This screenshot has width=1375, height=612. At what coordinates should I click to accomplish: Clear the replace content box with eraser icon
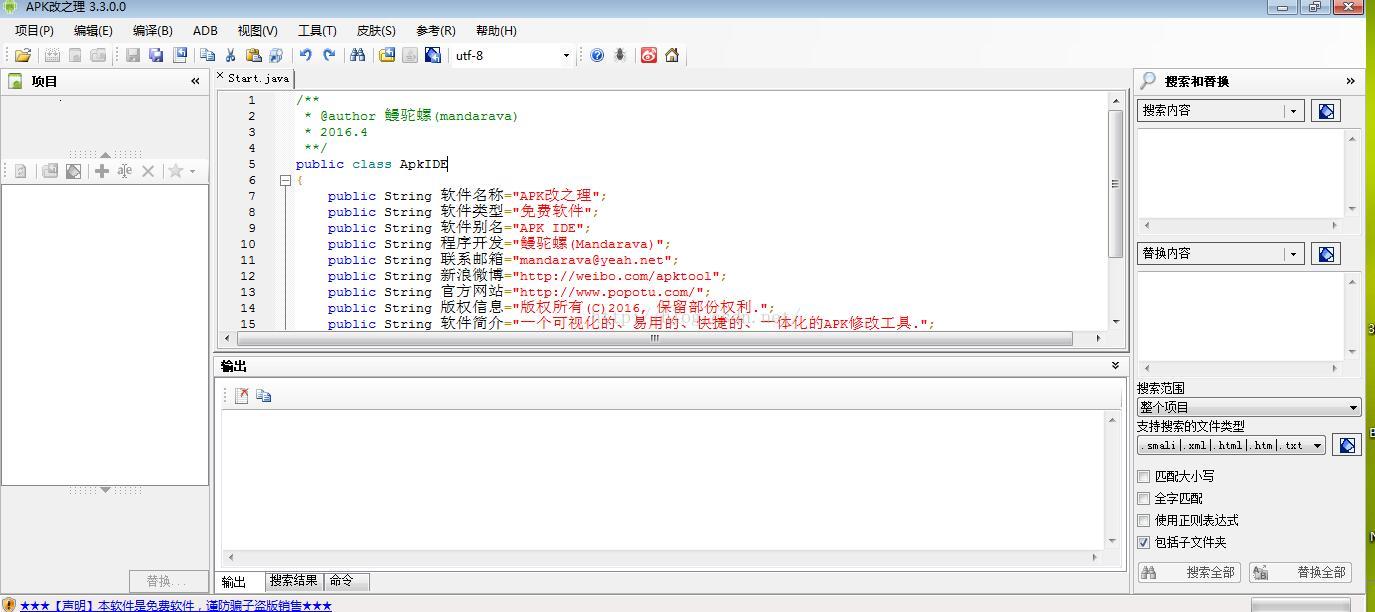[x=1326, y=254]
